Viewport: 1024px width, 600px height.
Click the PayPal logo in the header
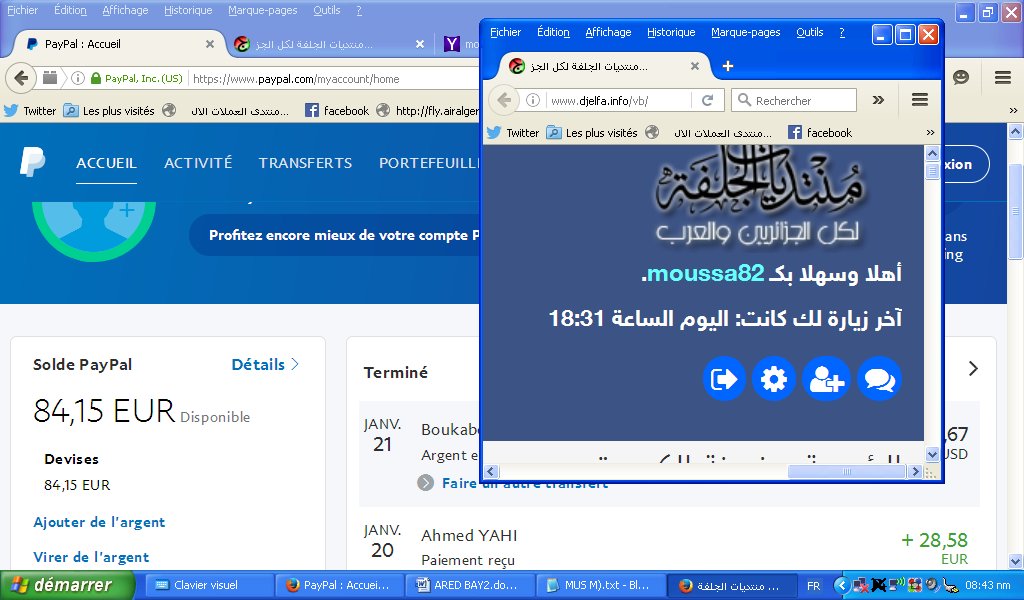click(x=32, y=163)
